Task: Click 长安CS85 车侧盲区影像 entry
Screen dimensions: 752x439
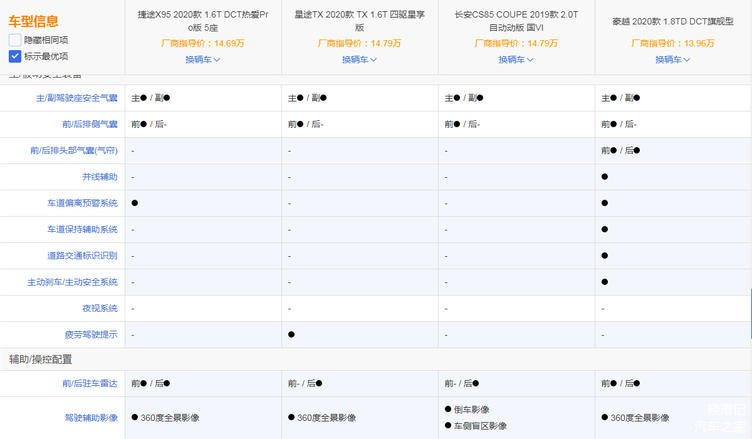Action: point(476,426)
